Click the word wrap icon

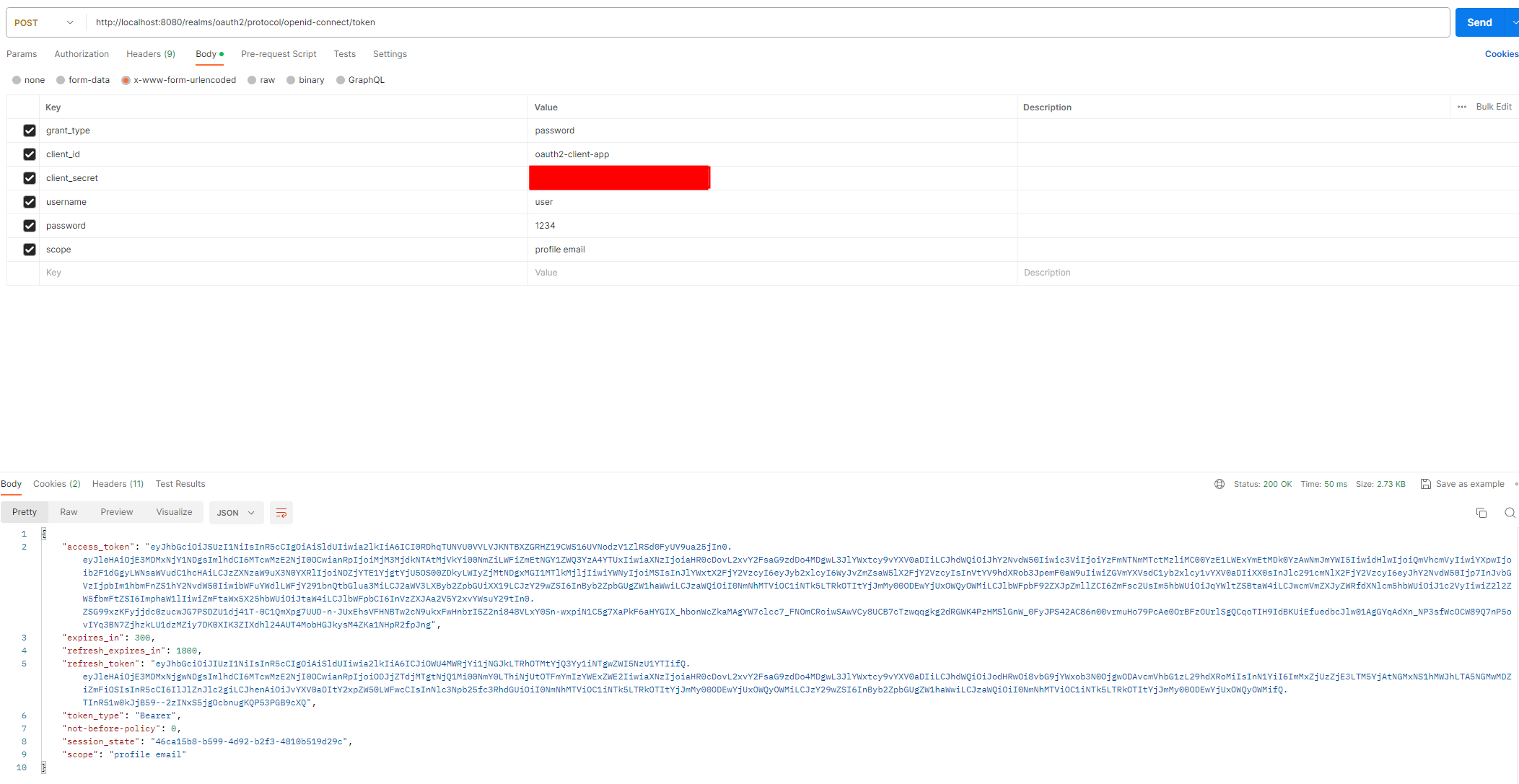point(281,513)
